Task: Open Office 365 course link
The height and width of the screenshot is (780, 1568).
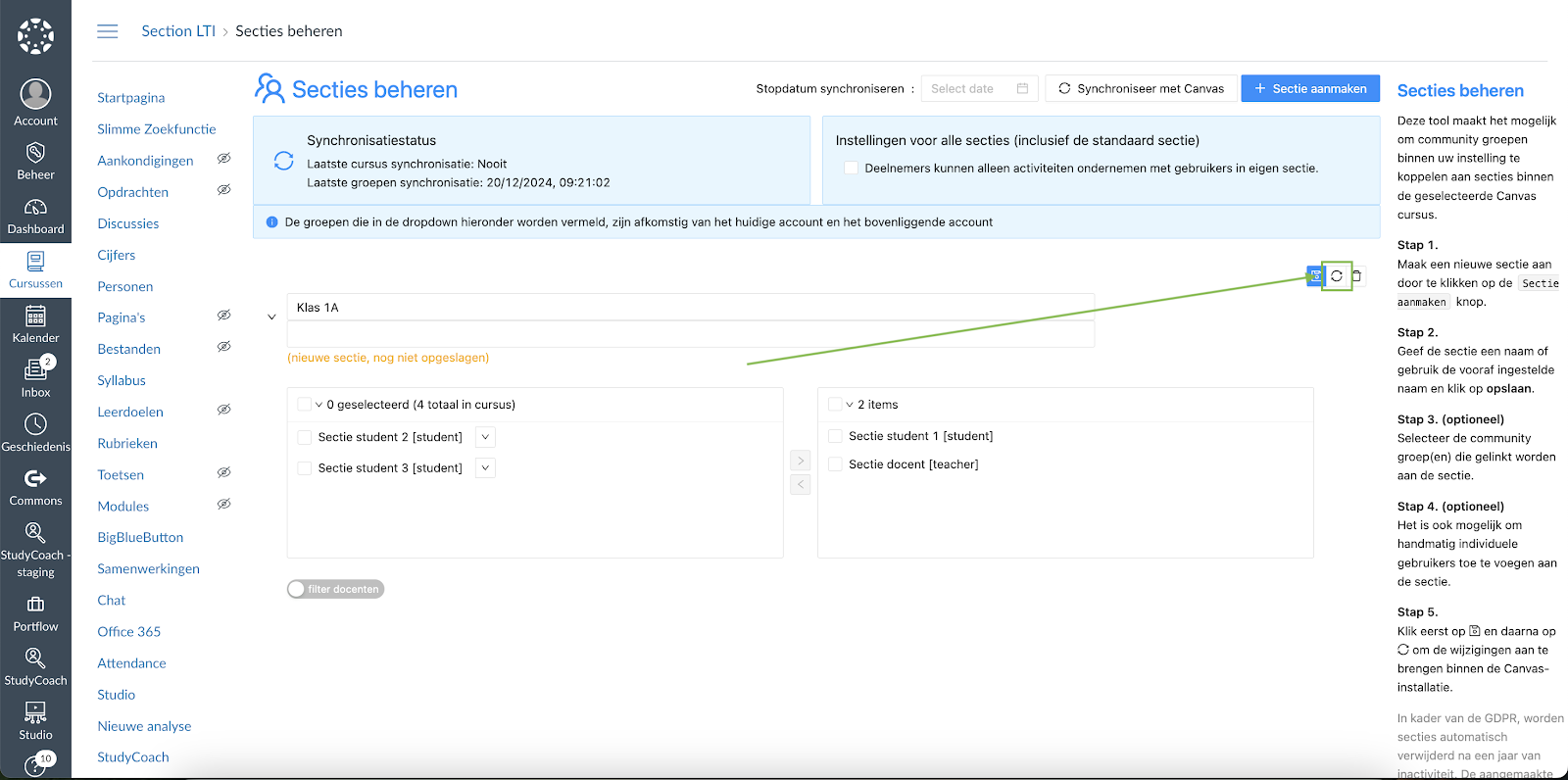Action: point(129,632)
